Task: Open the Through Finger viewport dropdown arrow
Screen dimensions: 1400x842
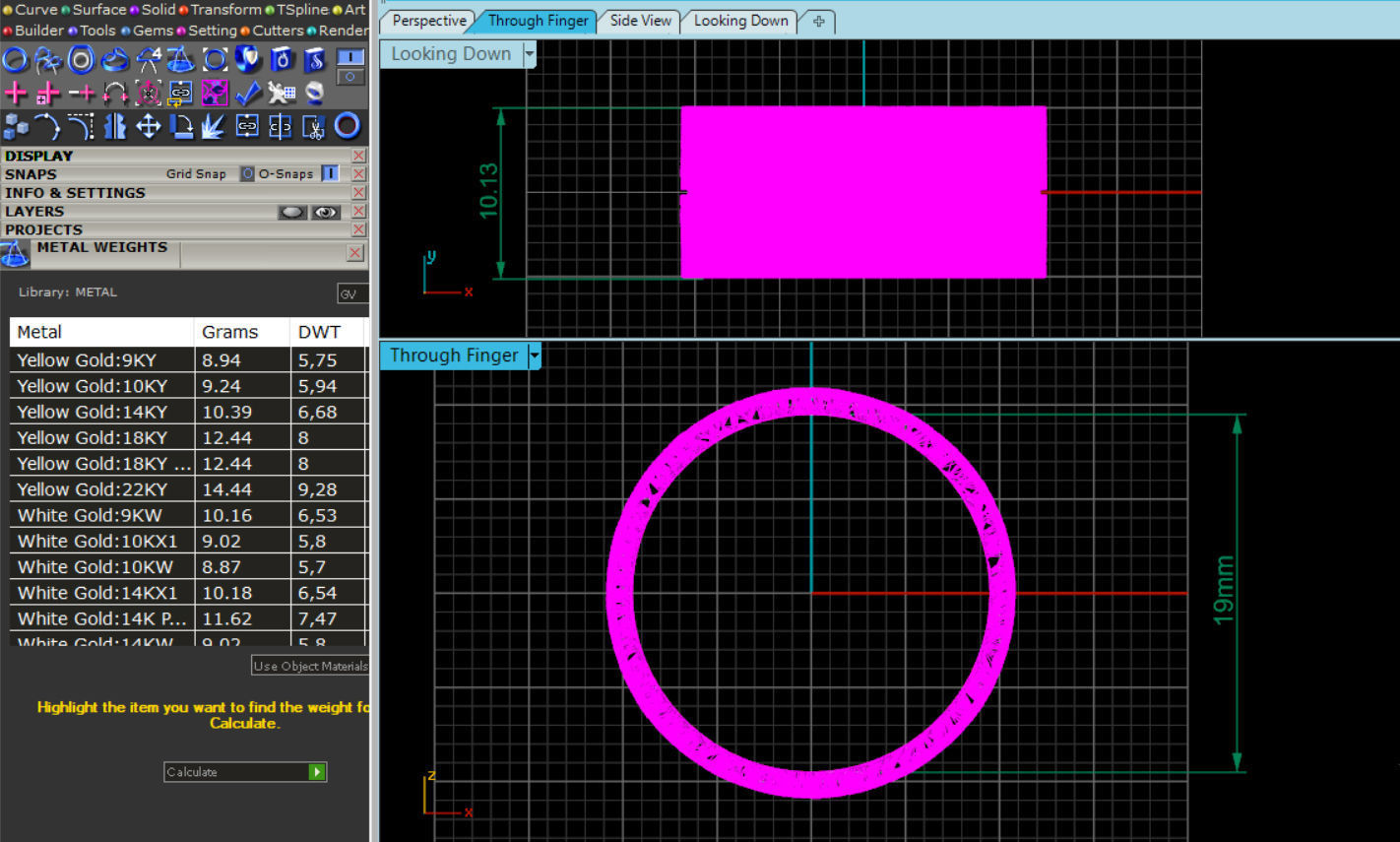Action: pyautogui.click(x=535, y=356)
